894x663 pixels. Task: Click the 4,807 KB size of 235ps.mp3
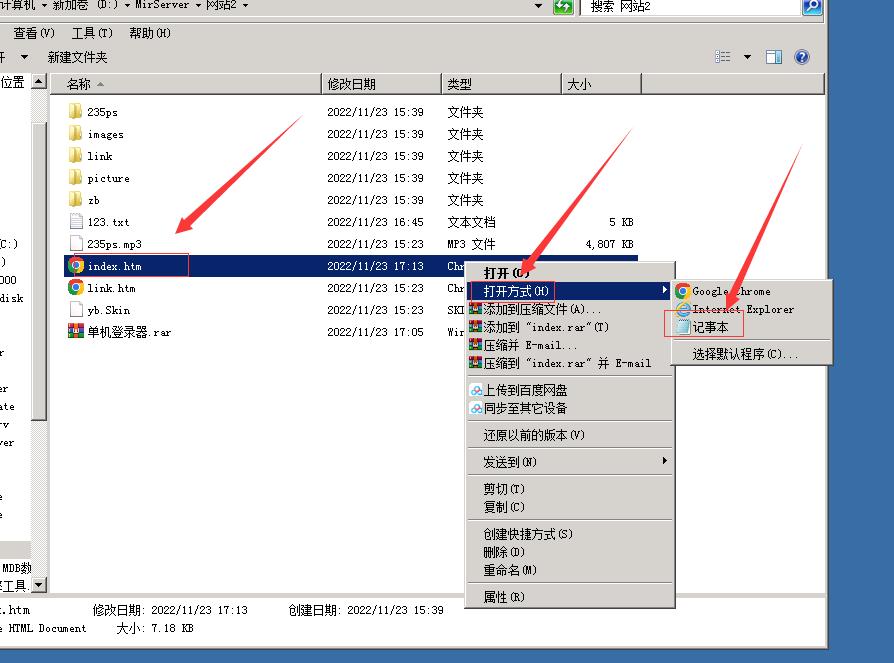(609, 244)
